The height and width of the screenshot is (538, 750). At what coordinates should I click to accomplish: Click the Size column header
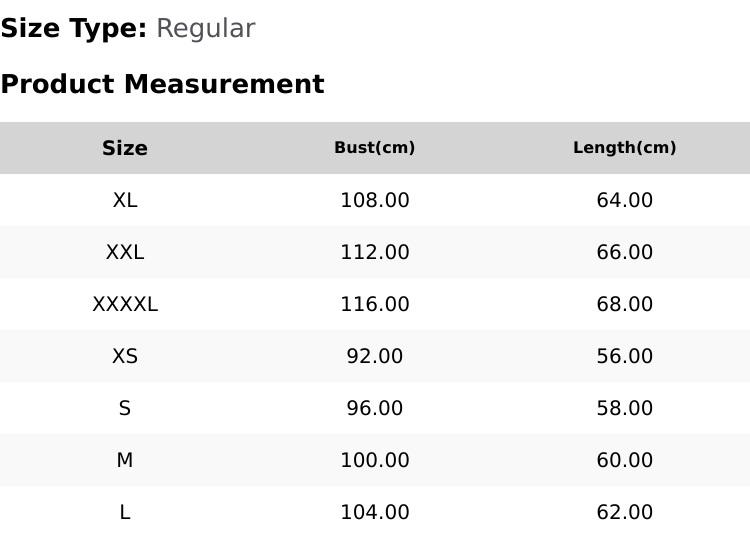125,148
